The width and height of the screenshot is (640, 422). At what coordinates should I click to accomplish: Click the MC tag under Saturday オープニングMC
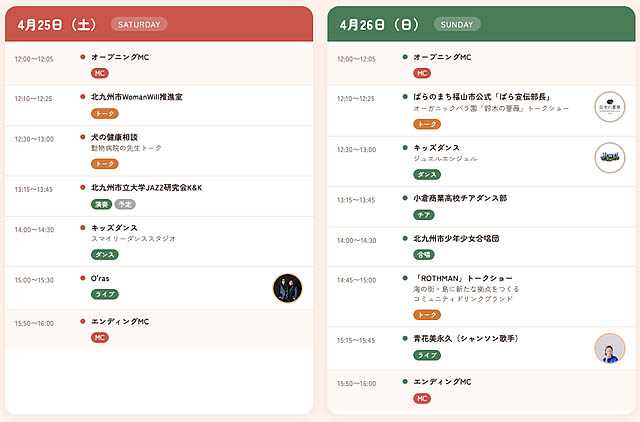[100, 73]
